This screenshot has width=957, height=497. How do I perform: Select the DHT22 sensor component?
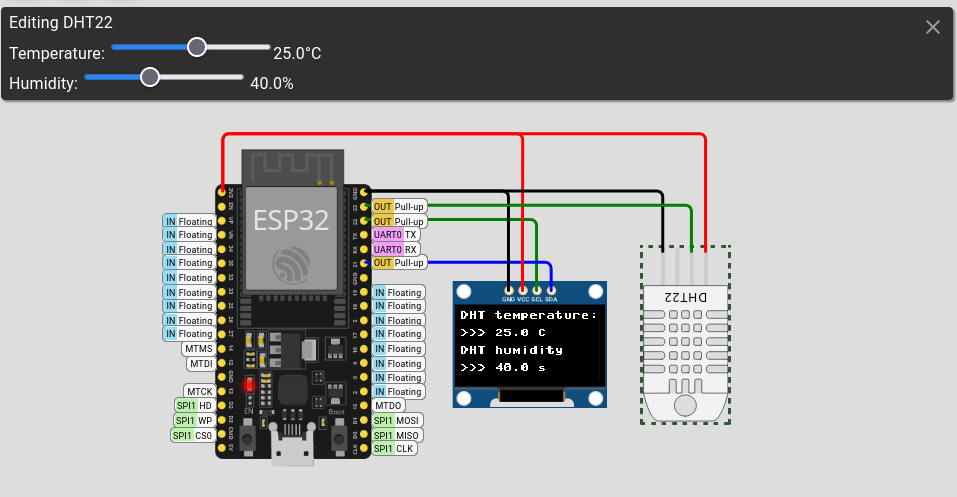tap(685, 340)
